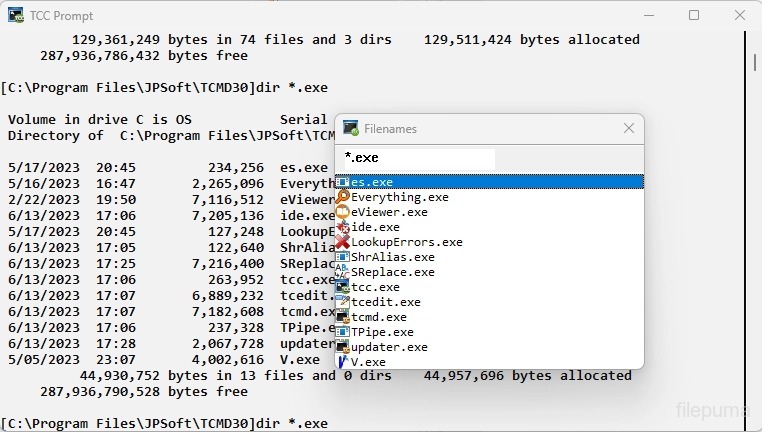The width and height of the screenshot is (762, 432).
Task: Click the Everything.exe magnifier icon
Action: pos(342,197)
